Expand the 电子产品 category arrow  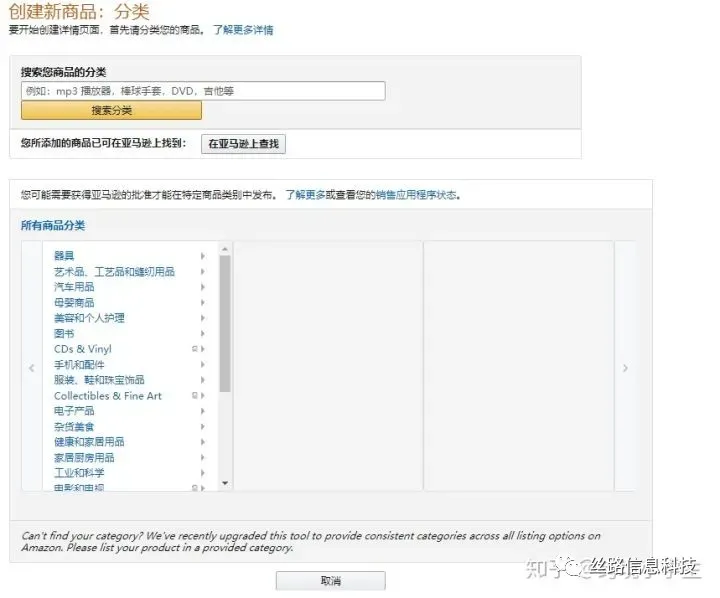[x=202, y=411]
